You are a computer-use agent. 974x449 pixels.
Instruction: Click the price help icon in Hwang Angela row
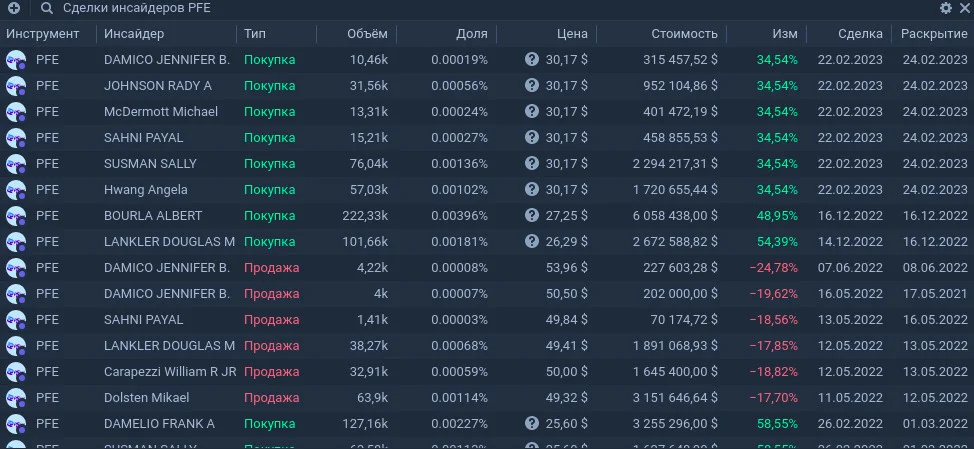click(532, 189)
